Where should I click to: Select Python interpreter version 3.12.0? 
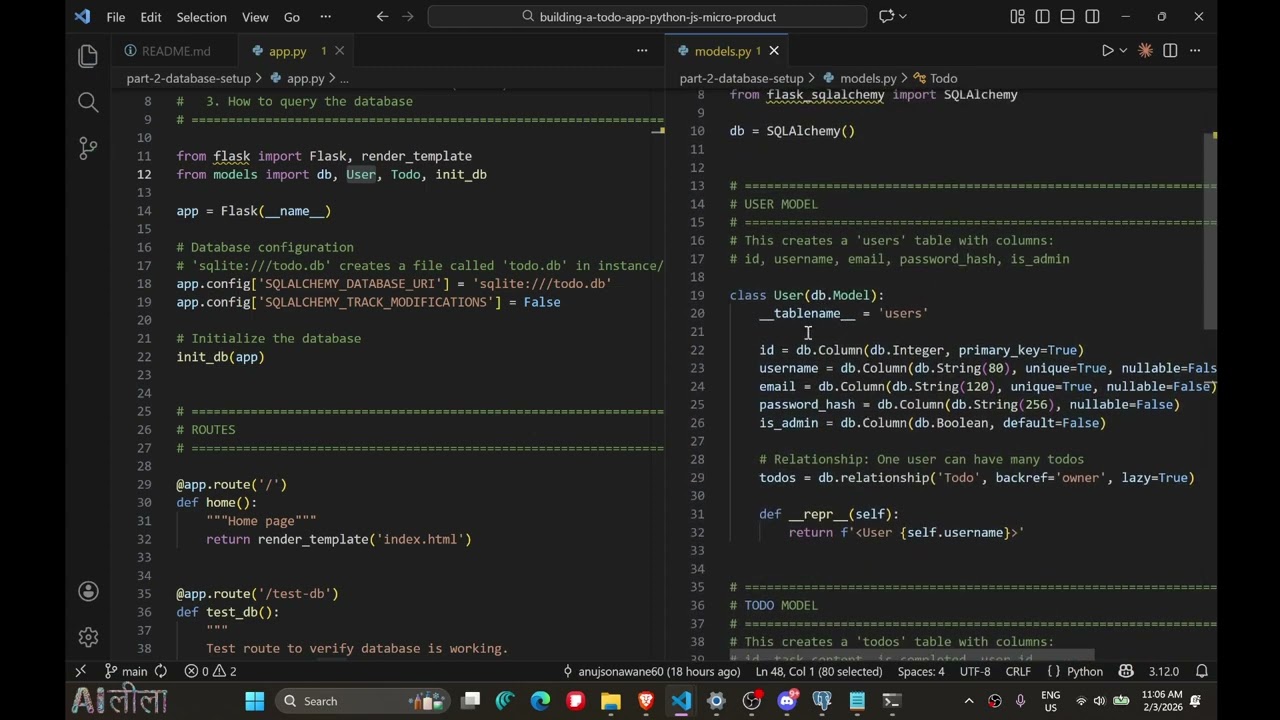tap(1164, 671)
